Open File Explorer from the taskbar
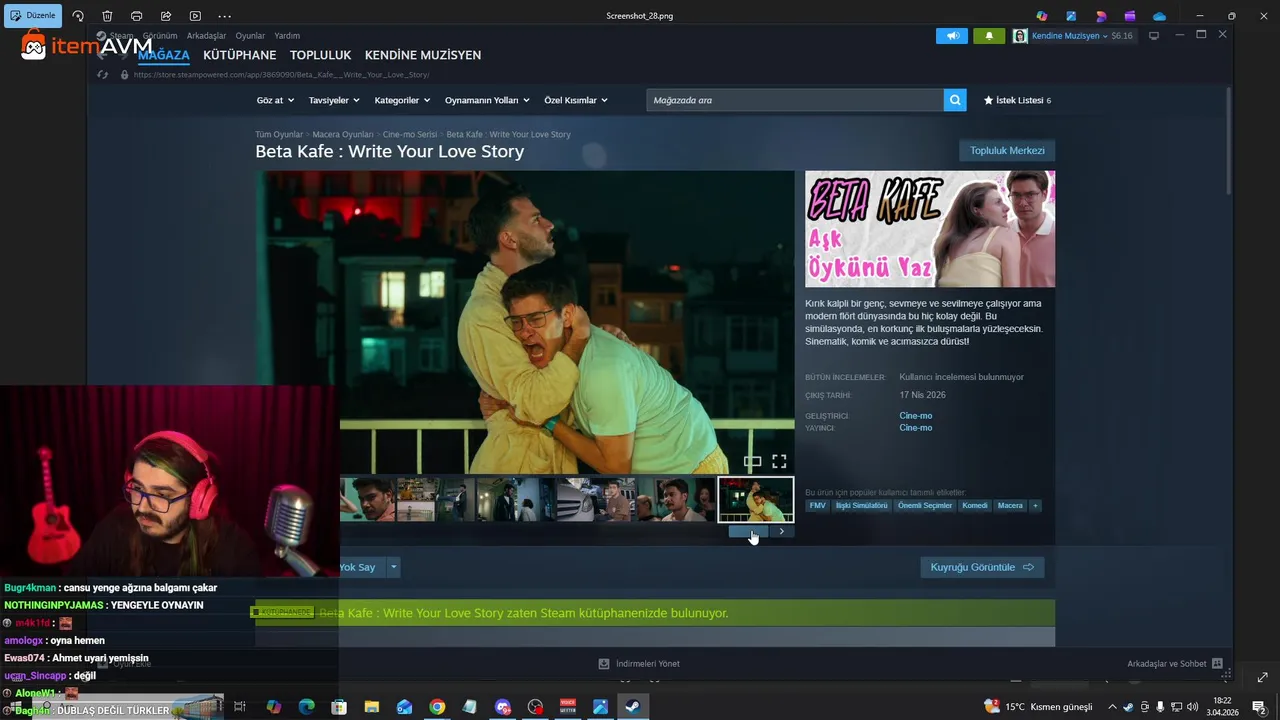This screenshot has width=1280, height=720. click(372, 707)
